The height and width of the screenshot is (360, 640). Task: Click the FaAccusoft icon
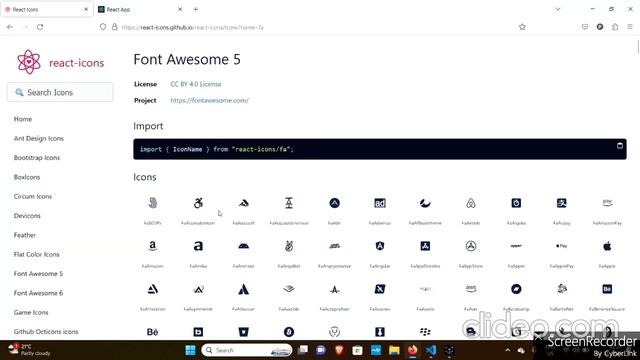point(244,203)
